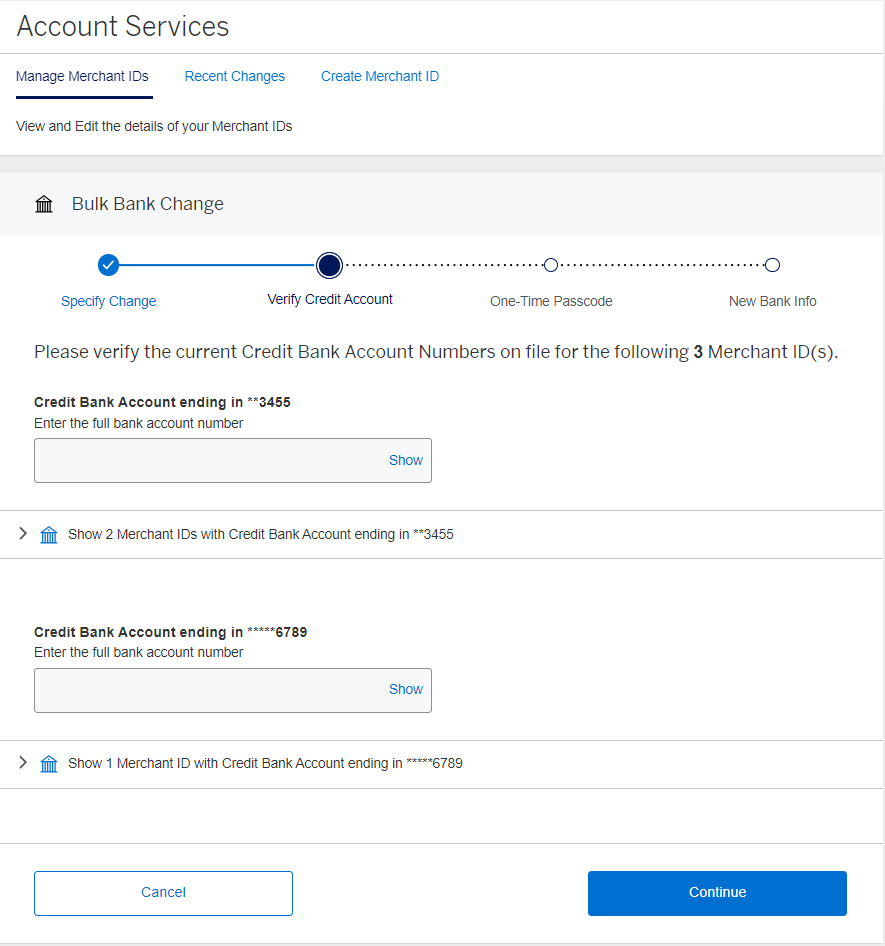
Task: Click the One-Time Passcode step circle
Action: click(551, 265)
